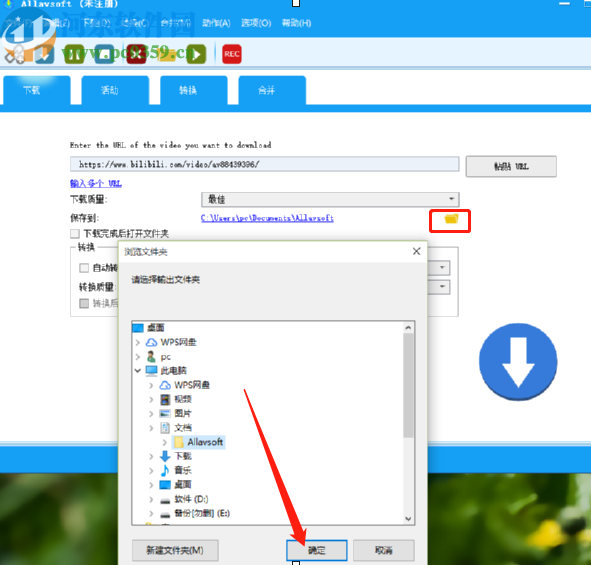This screenshot has width=591, height=565.
Task: Open the 动作(A) menu
Action: click(216, 23)
